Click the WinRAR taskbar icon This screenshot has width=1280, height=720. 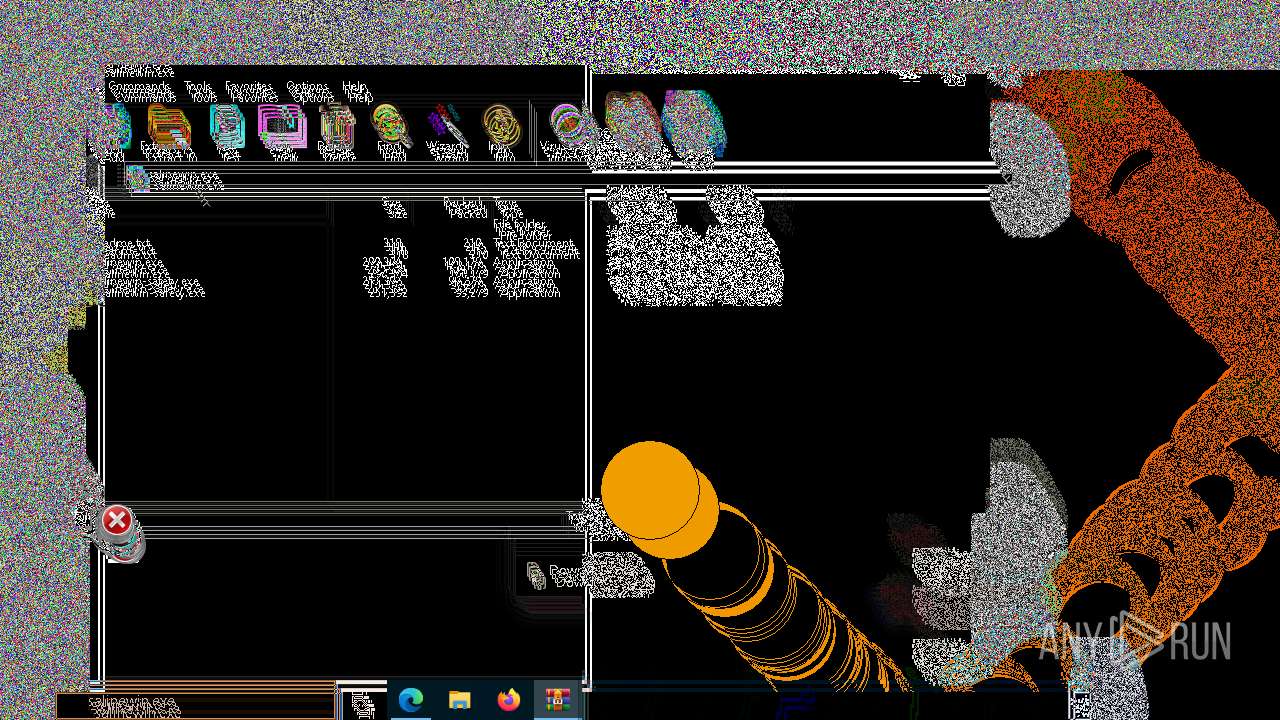pos(558,701)
